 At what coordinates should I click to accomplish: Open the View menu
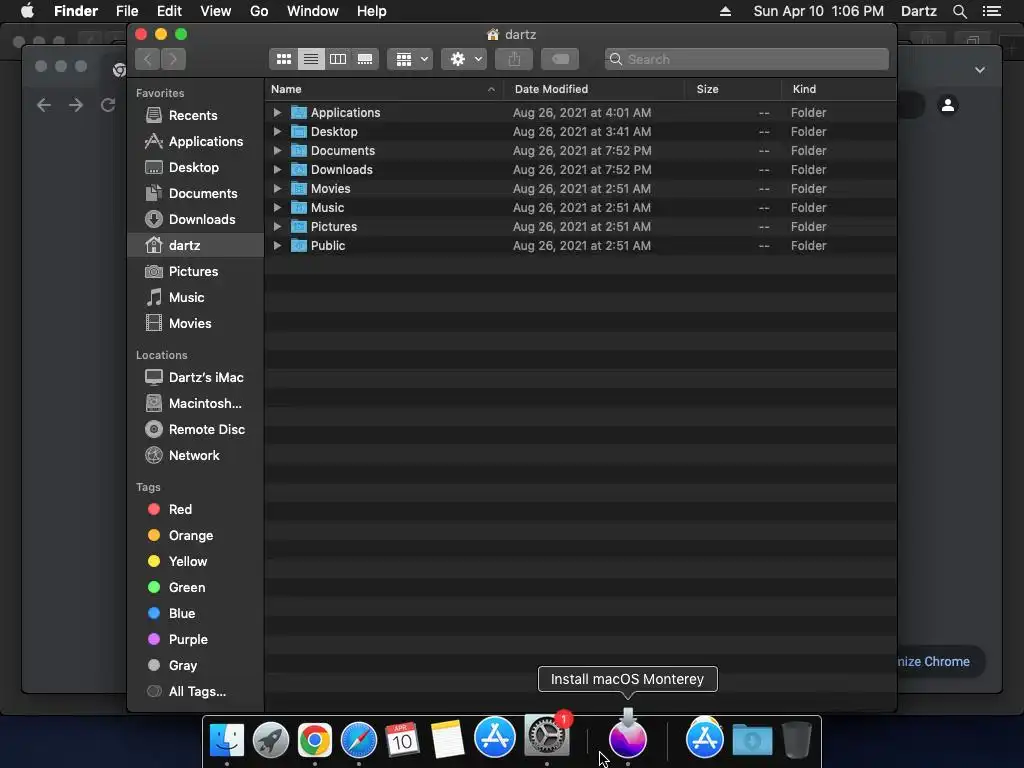click(x=216, y=11)
